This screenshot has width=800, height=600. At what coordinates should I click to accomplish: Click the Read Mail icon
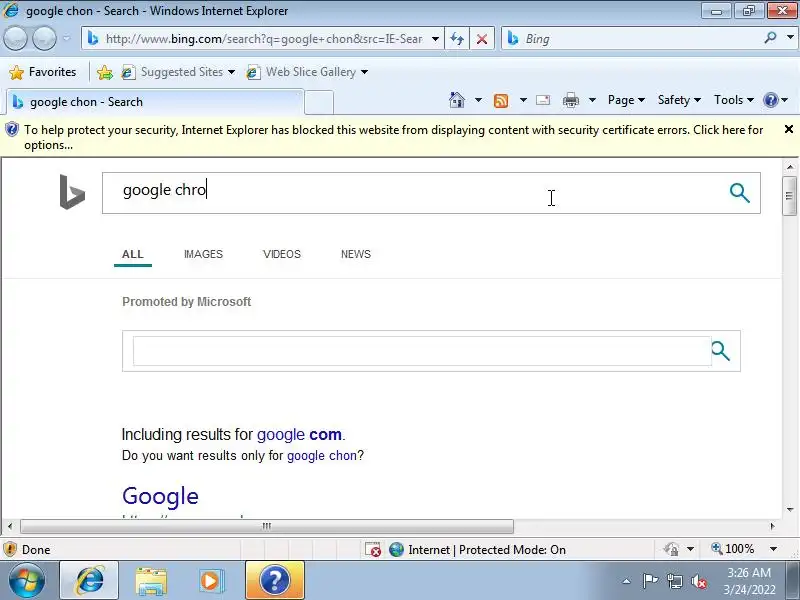tap(543, 100)
